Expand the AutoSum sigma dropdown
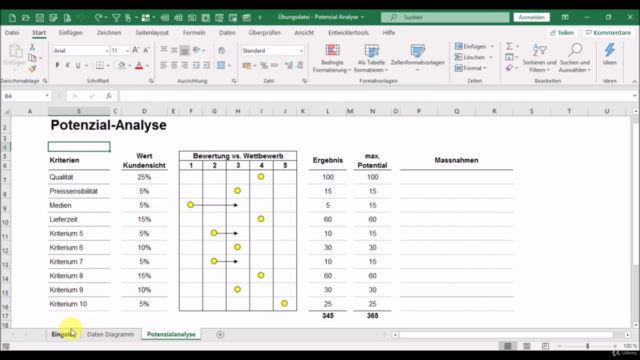The height and width of the screenshot is (360, 640). (518, 47)
